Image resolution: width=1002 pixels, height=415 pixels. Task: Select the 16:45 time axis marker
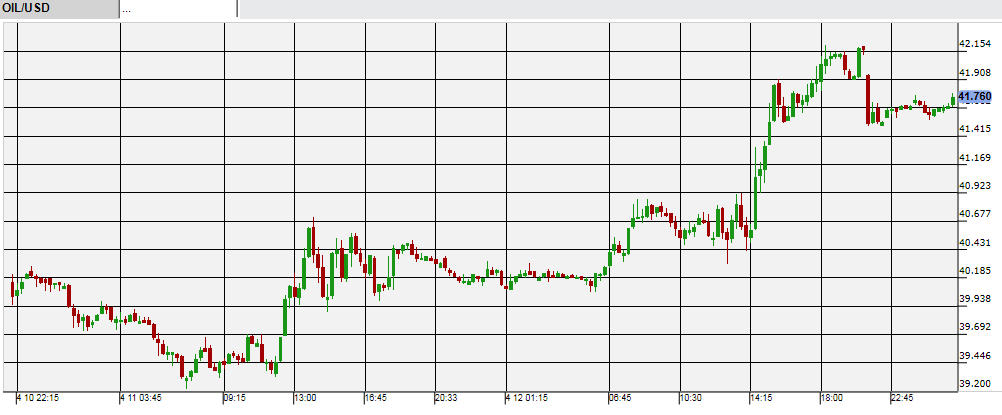[x=376, y=398]
